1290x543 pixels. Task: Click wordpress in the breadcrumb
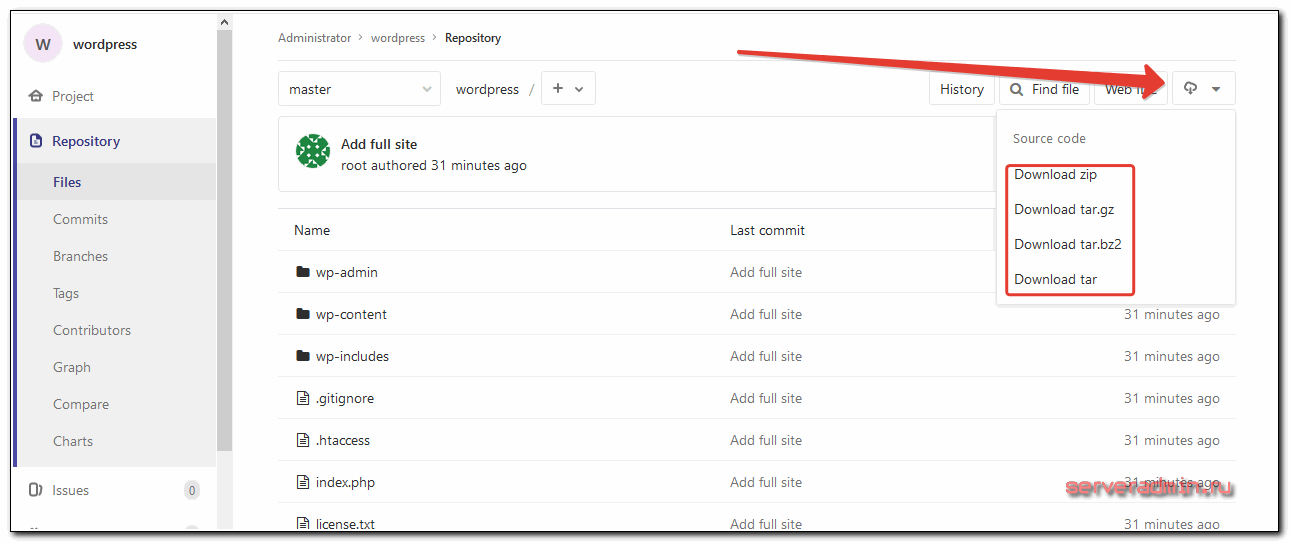point(398,38)
